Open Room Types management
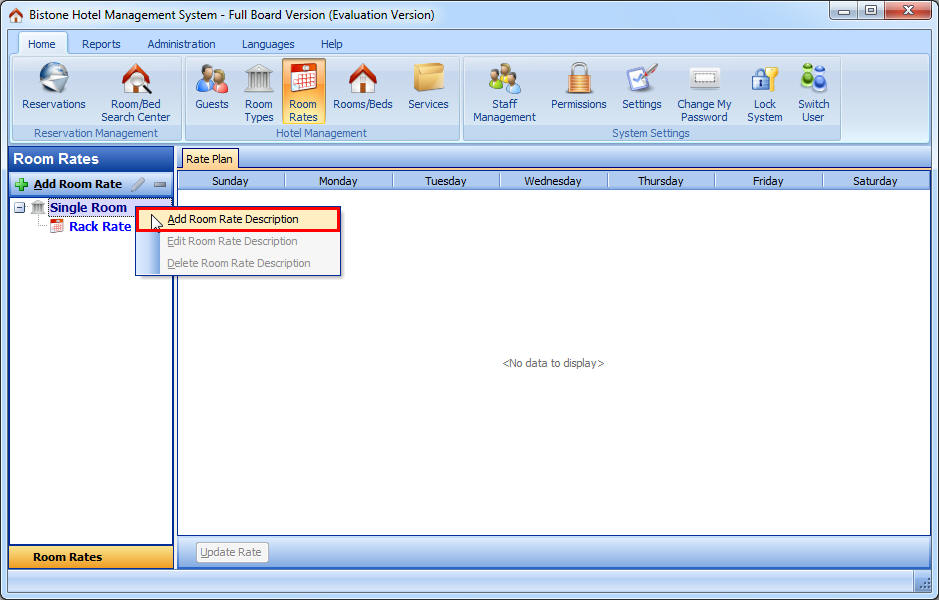This screenshot has width=939, height=600. point(259,92)
